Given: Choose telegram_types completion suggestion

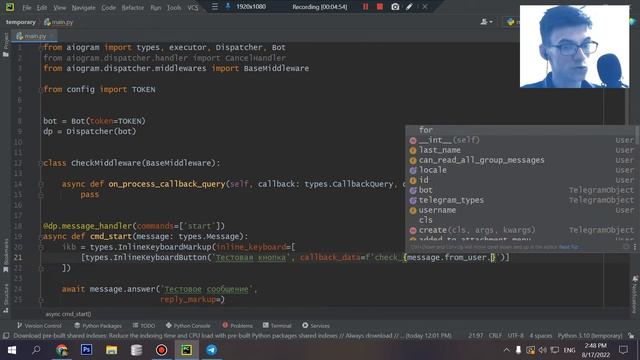Looking at the screenshot, I should pyautogui.click(x=521, y=200).
